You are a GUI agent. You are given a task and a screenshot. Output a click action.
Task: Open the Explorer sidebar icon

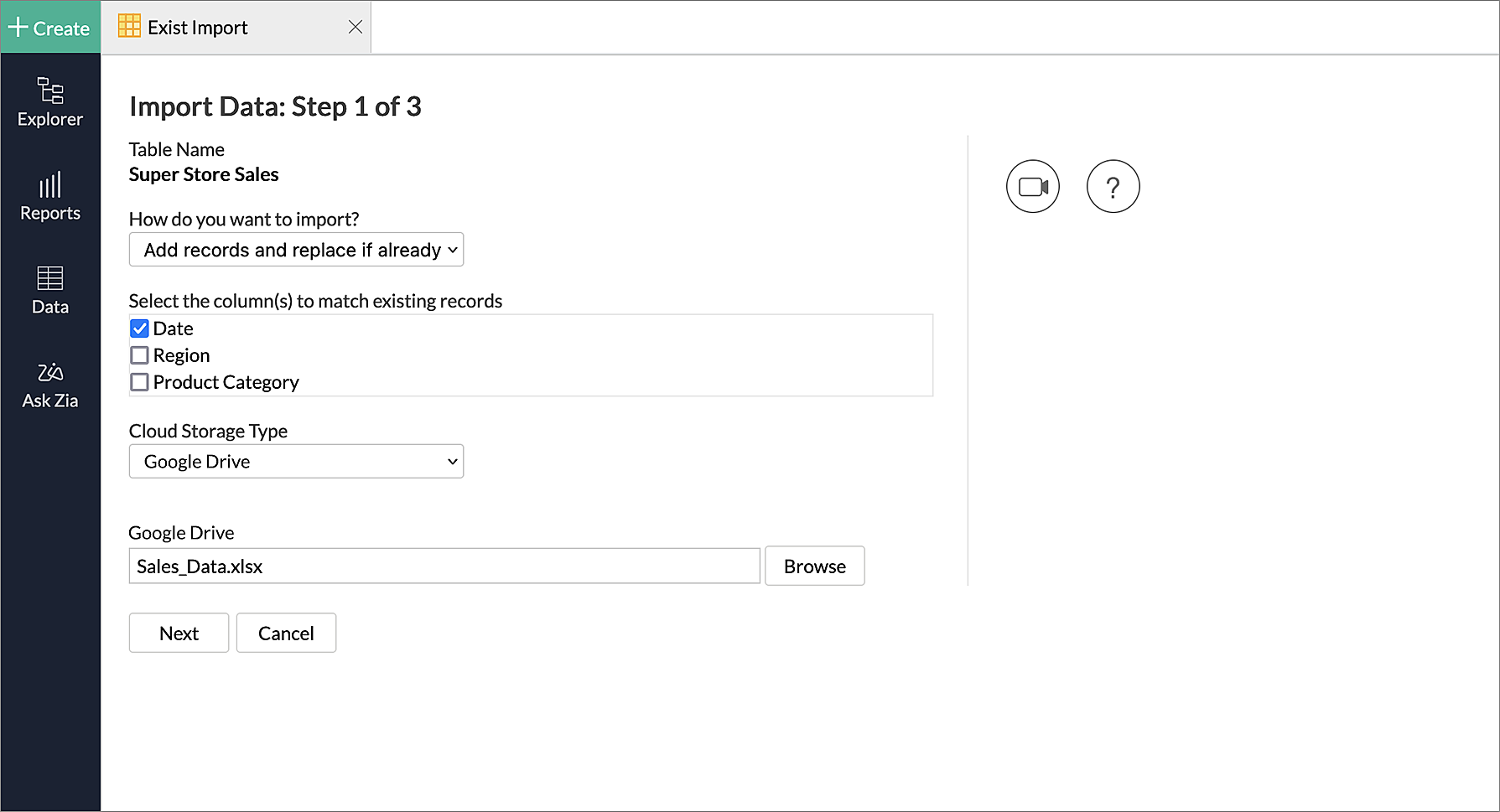tap(50, 91)
